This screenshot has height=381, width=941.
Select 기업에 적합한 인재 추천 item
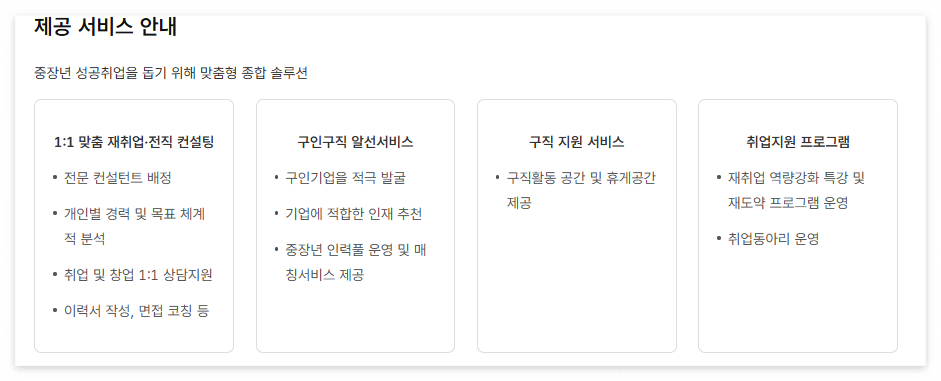click(353, 214)
